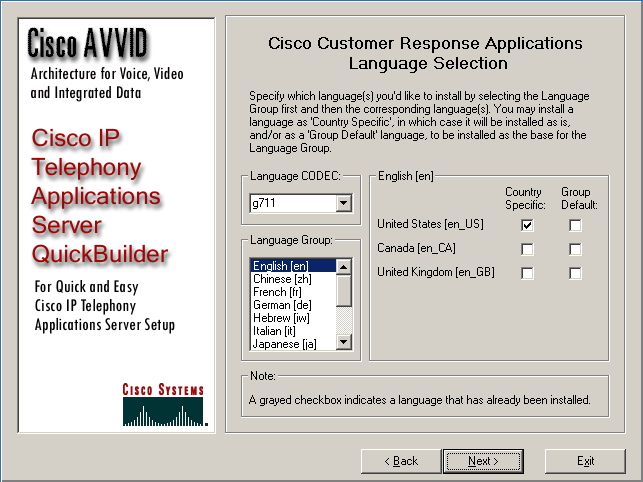Viewport: 643px width, 482px height.
Task: Click the language list scrollbar thumb
Action: 344,291
